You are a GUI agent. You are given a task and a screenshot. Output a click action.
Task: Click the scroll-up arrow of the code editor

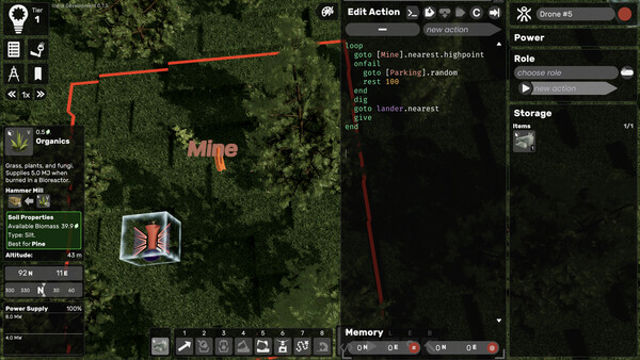pos(499,44)
